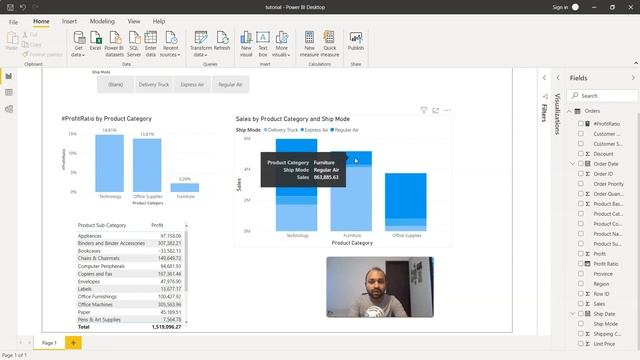Publish the report
Screen dimensions: 640x360
[x=356, y=41]
